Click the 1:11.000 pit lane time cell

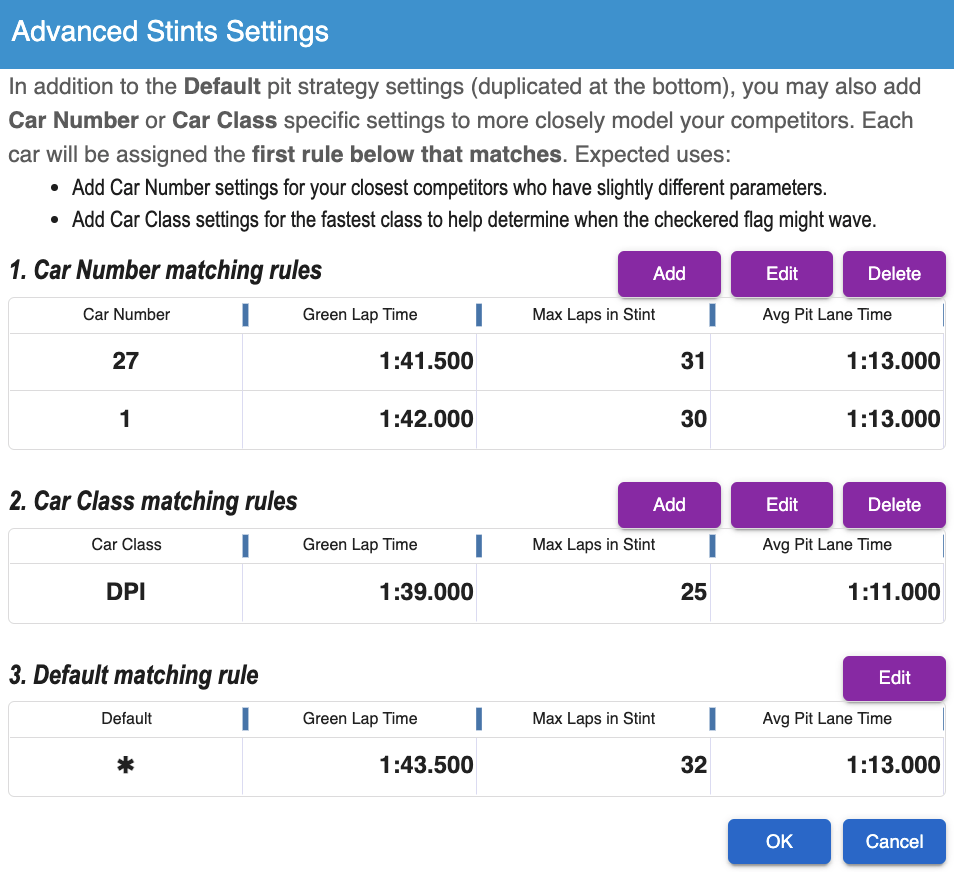pos(893,592)
